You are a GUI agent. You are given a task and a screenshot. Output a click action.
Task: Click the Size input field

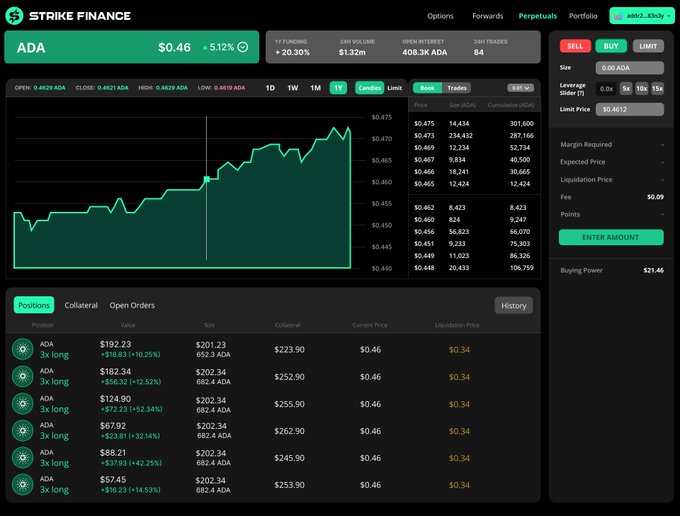[x=629, y=68]
